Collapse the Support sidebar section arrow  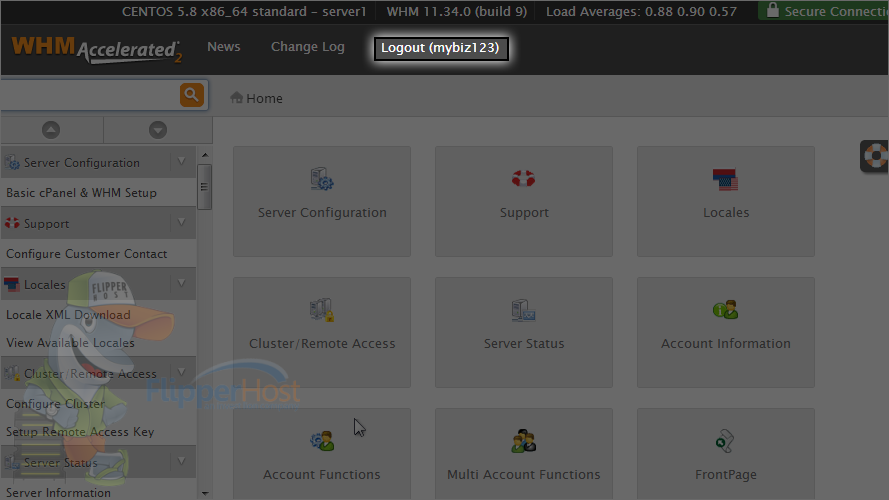click(181, 223)
